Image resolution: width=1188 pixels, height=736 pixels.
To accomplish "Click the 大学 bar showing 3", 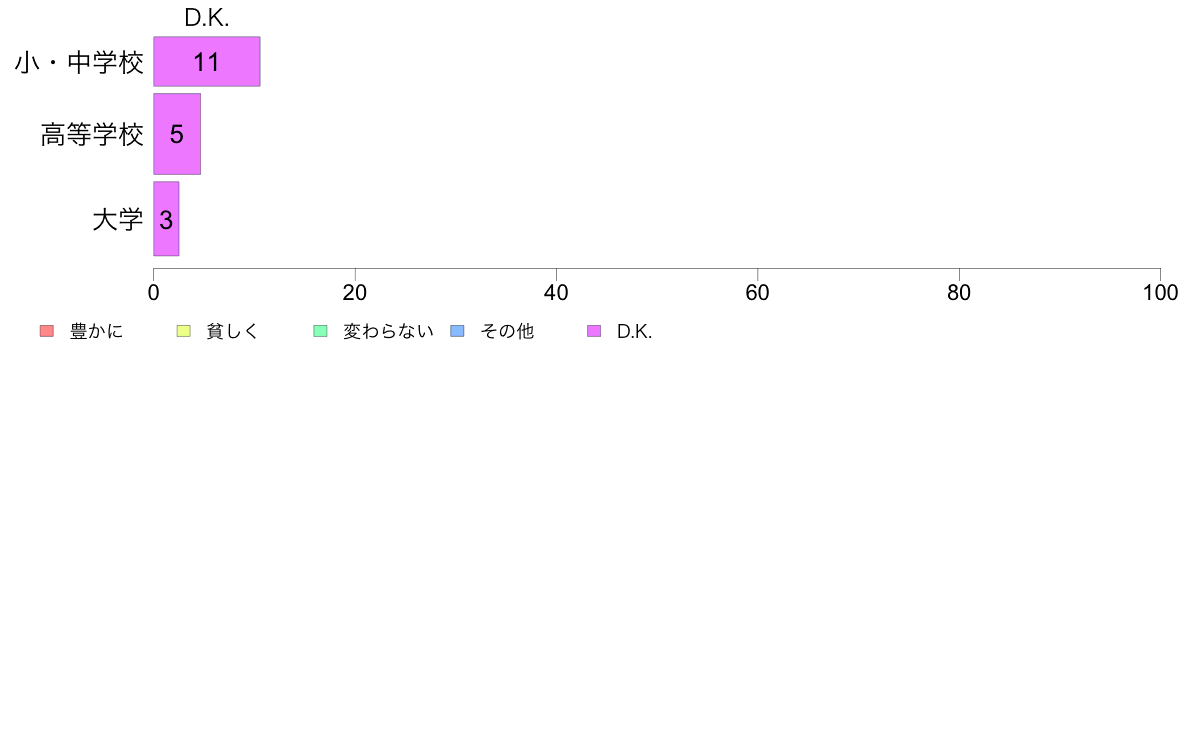I will (x=166, y=219).
